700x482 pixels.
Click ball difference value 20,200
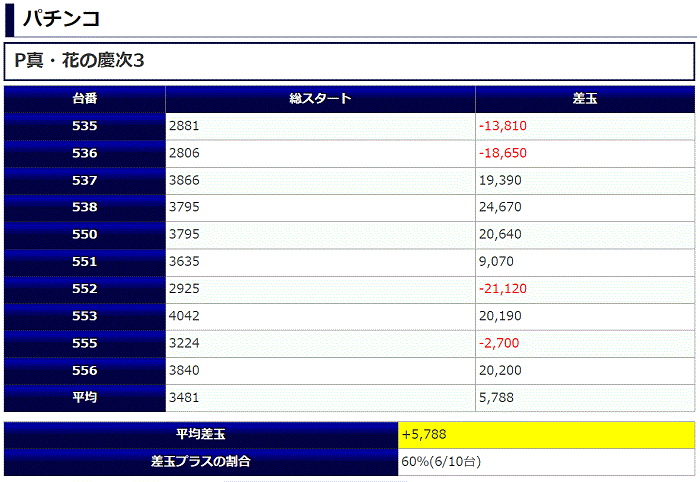[500, 370]
